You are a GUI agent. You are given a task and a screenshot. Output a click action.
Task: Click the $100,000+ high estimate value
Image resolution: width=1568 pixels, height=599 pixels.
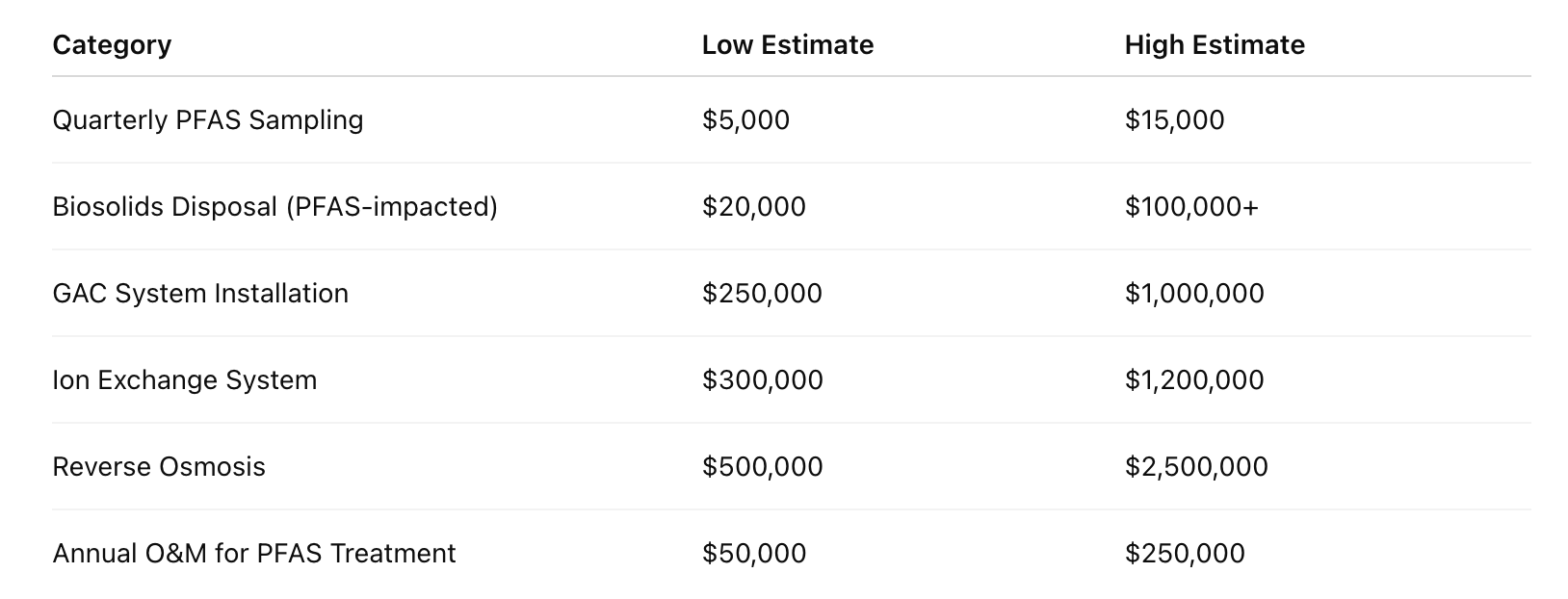pos(1191,206)
